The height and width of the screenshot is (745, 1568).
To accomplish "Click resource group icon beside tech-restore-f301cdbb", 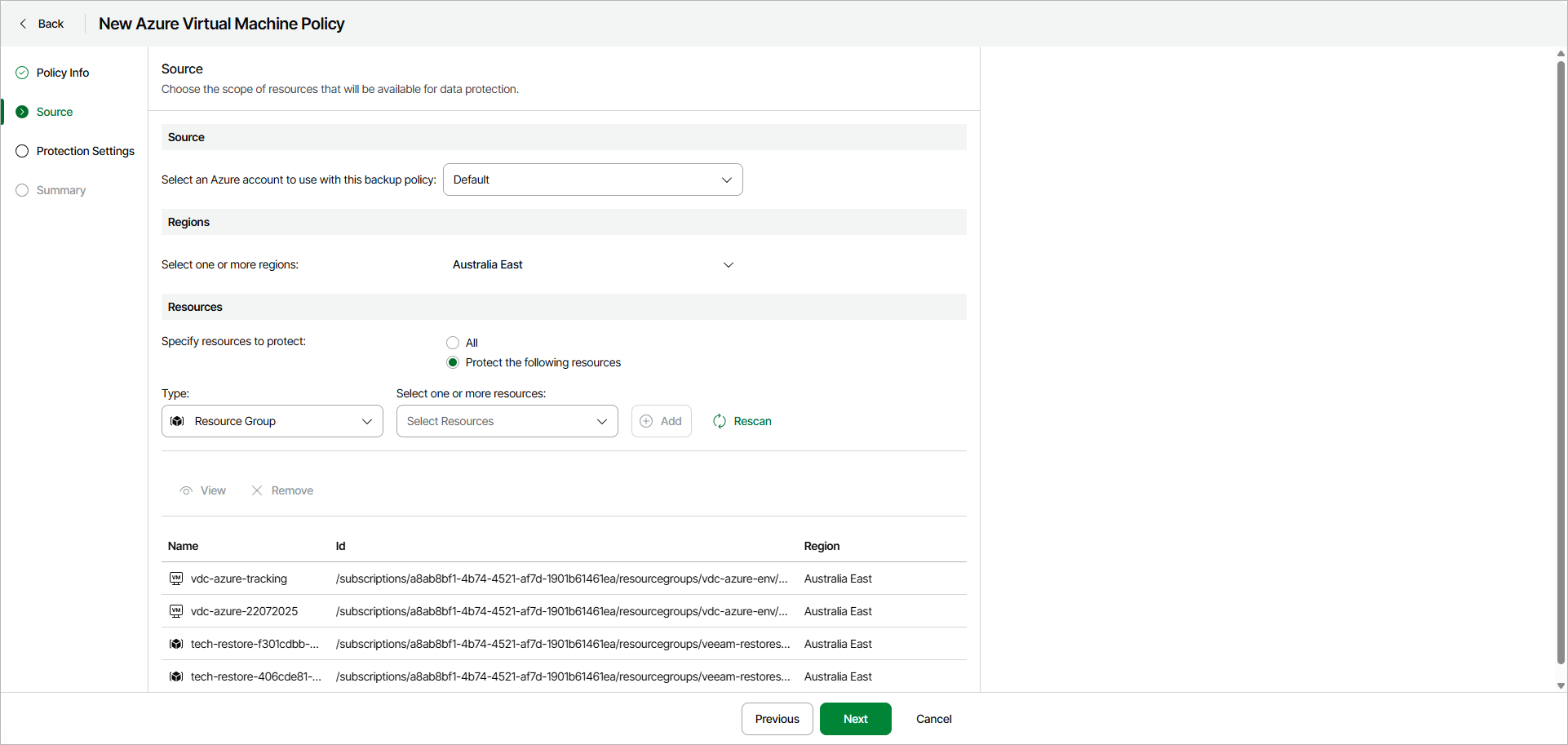I will coord(176,644).
